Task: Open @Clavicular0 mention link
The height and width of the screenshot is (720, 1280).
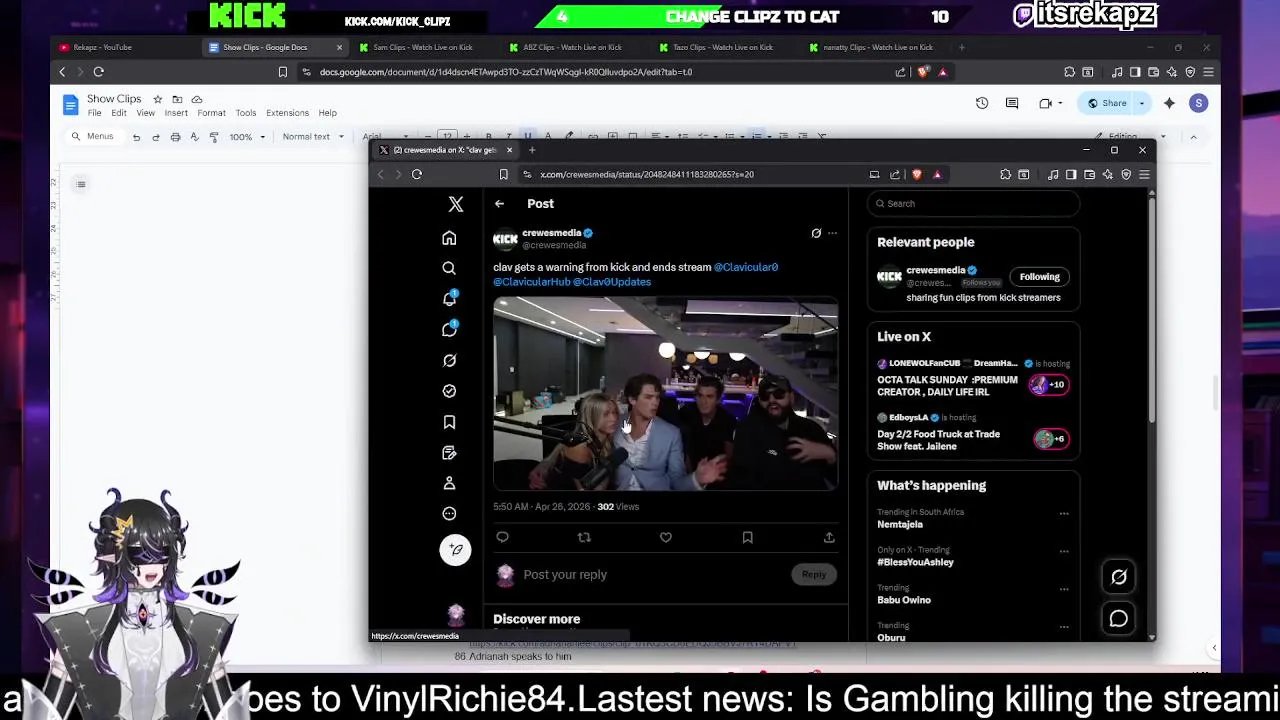Action: click(x=746, y=267)
